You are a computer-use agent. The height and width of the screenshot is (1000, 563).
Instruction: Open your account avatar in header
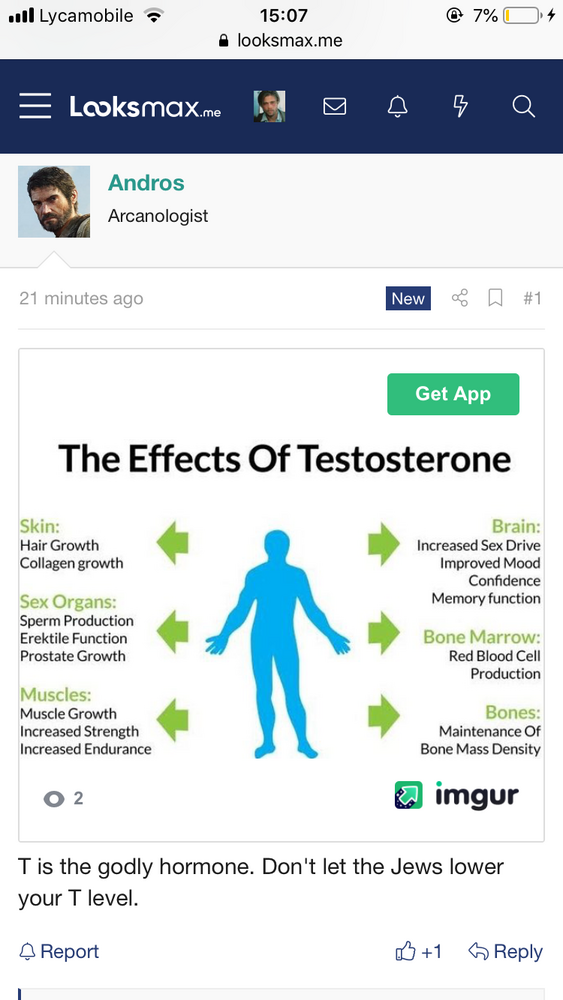270,106
